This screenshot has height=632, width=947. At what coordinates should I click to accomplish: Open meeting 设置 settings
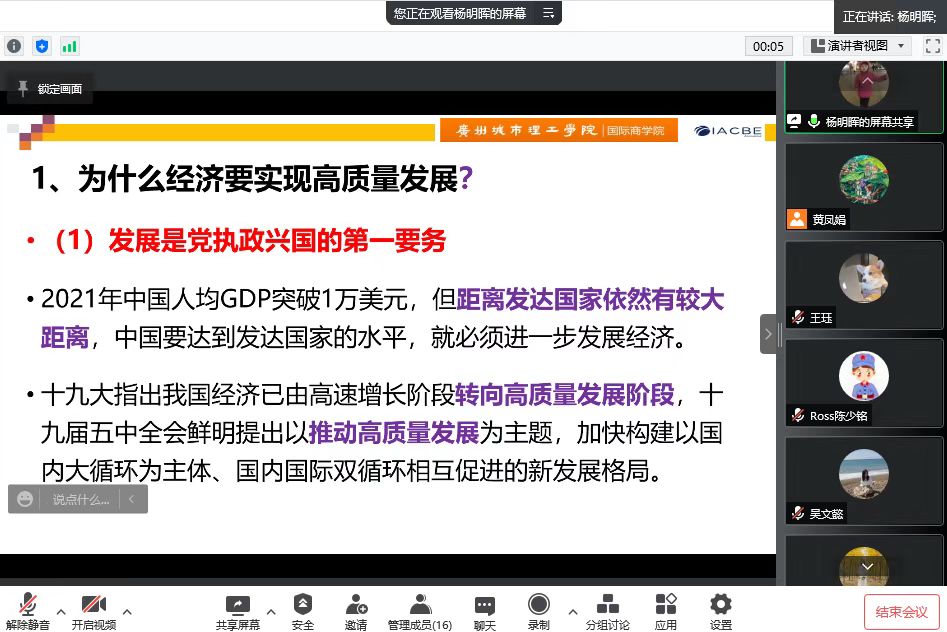(x=720, y=609)
